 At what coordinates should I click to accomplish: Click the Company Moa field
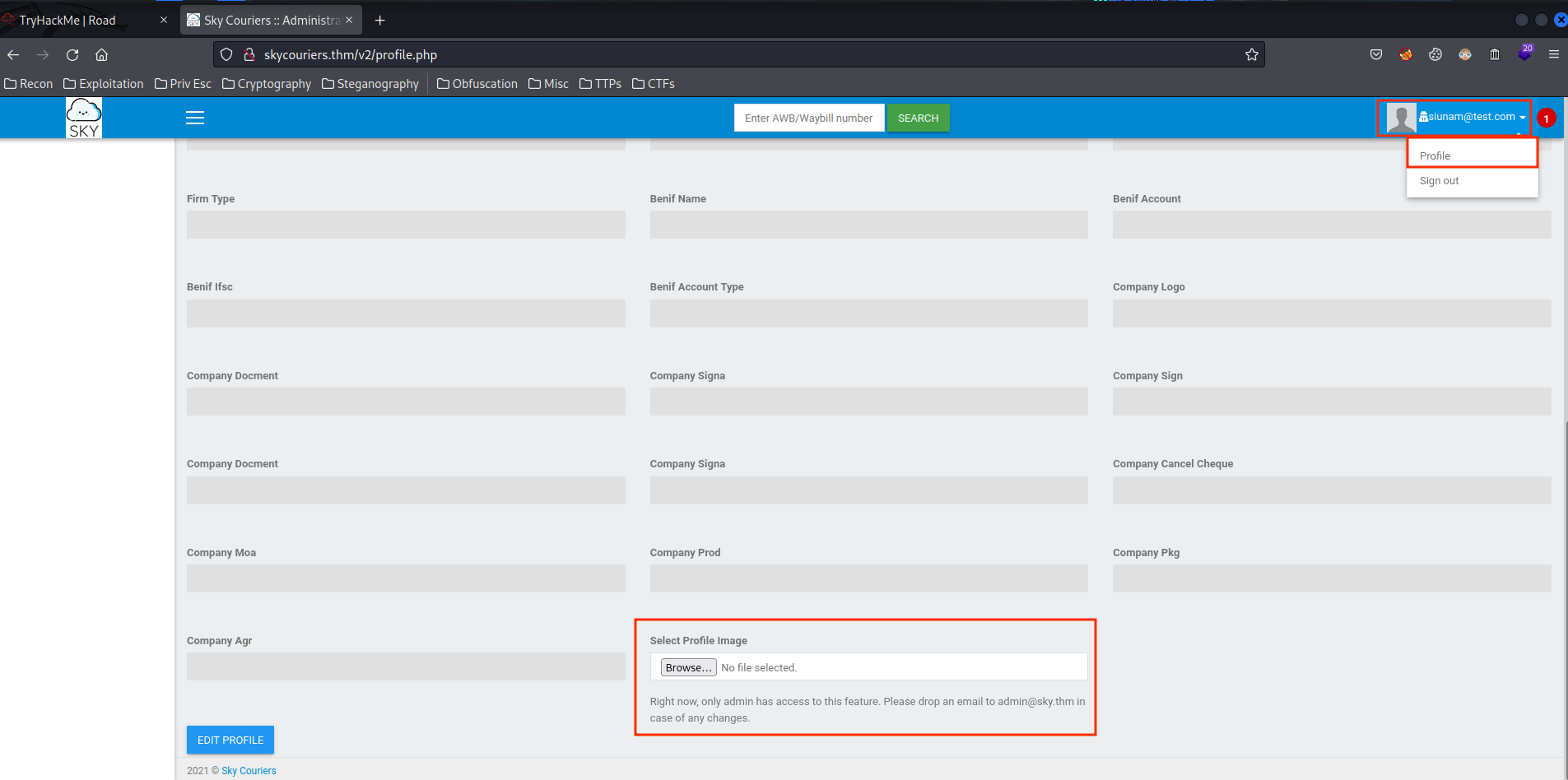406,578
